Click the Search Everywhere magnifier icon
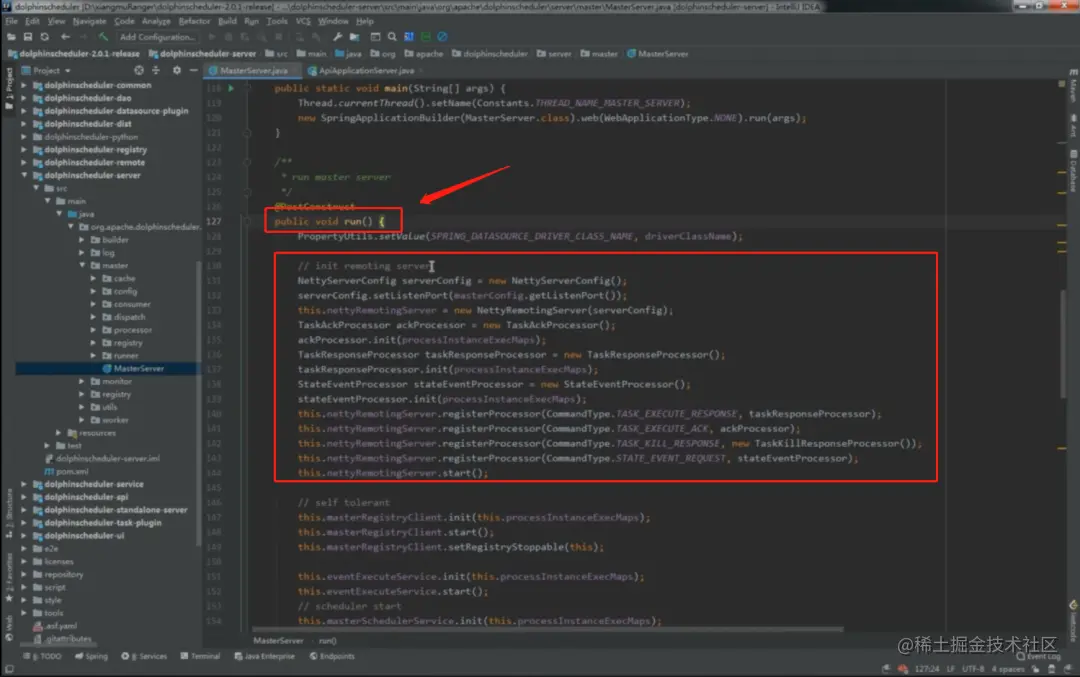This screenshot has height=677, width=1080. pos(392,37)
